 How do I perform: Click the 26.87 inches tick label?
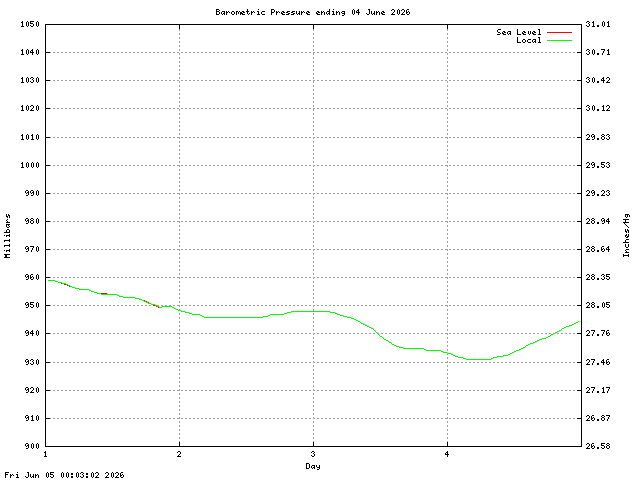pos(598,418)
